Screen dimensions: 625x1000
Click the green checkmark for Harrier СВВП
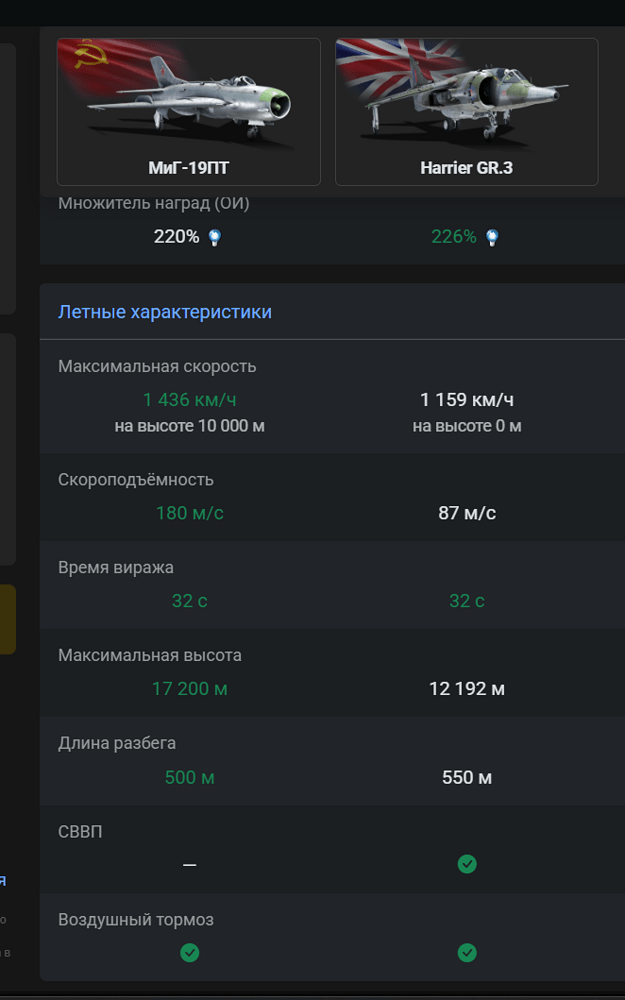[467, 864]
